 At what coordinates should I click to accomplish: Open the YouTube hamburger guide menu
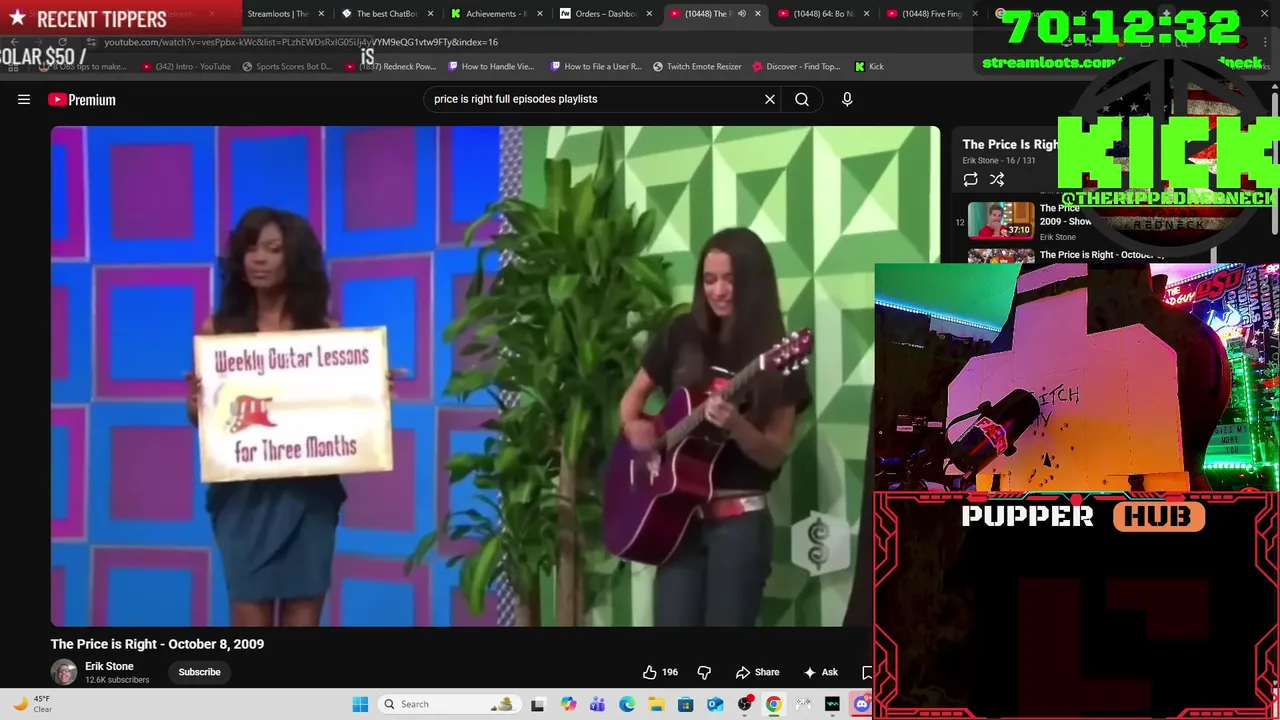[24, 99]
